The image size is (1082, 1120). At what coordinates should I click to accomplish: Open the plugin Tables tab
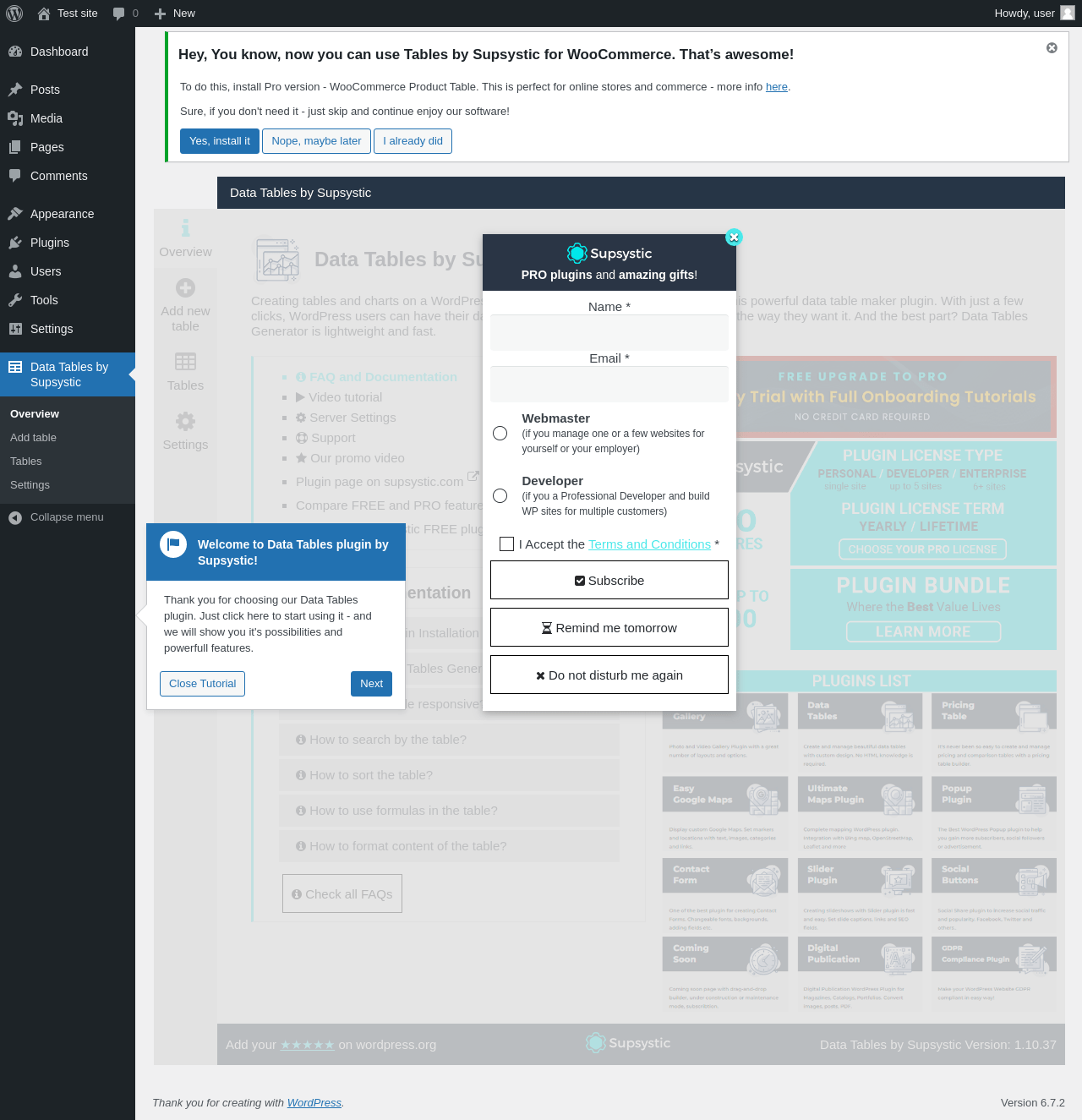[x=185, y=373]
